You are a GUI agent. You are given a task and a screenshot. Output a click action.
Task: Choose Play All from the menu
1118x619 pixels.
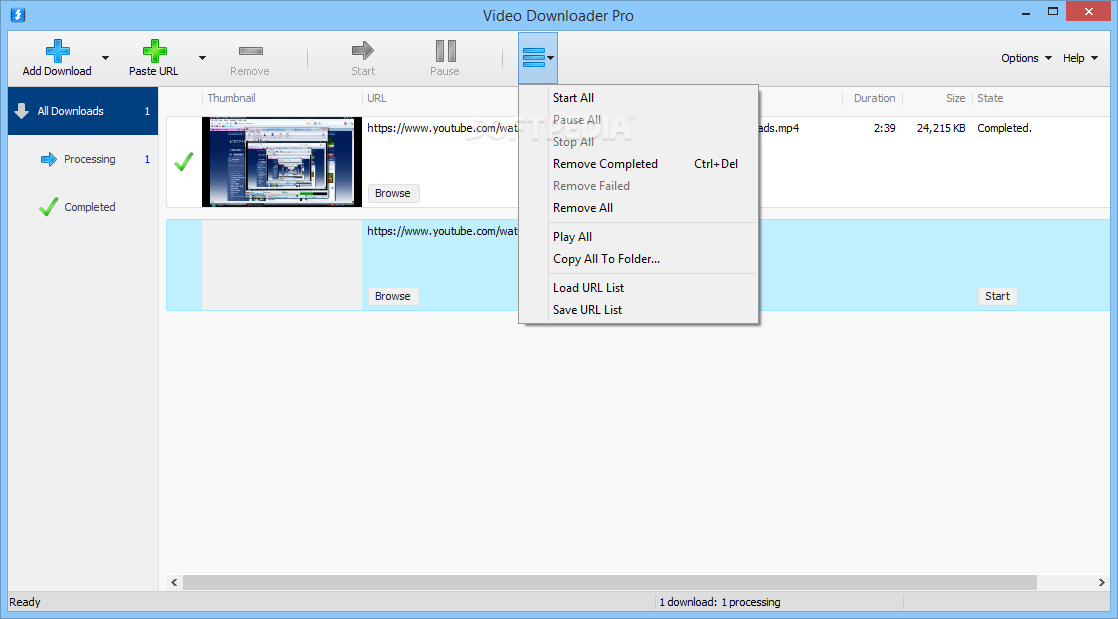point(639,237)
